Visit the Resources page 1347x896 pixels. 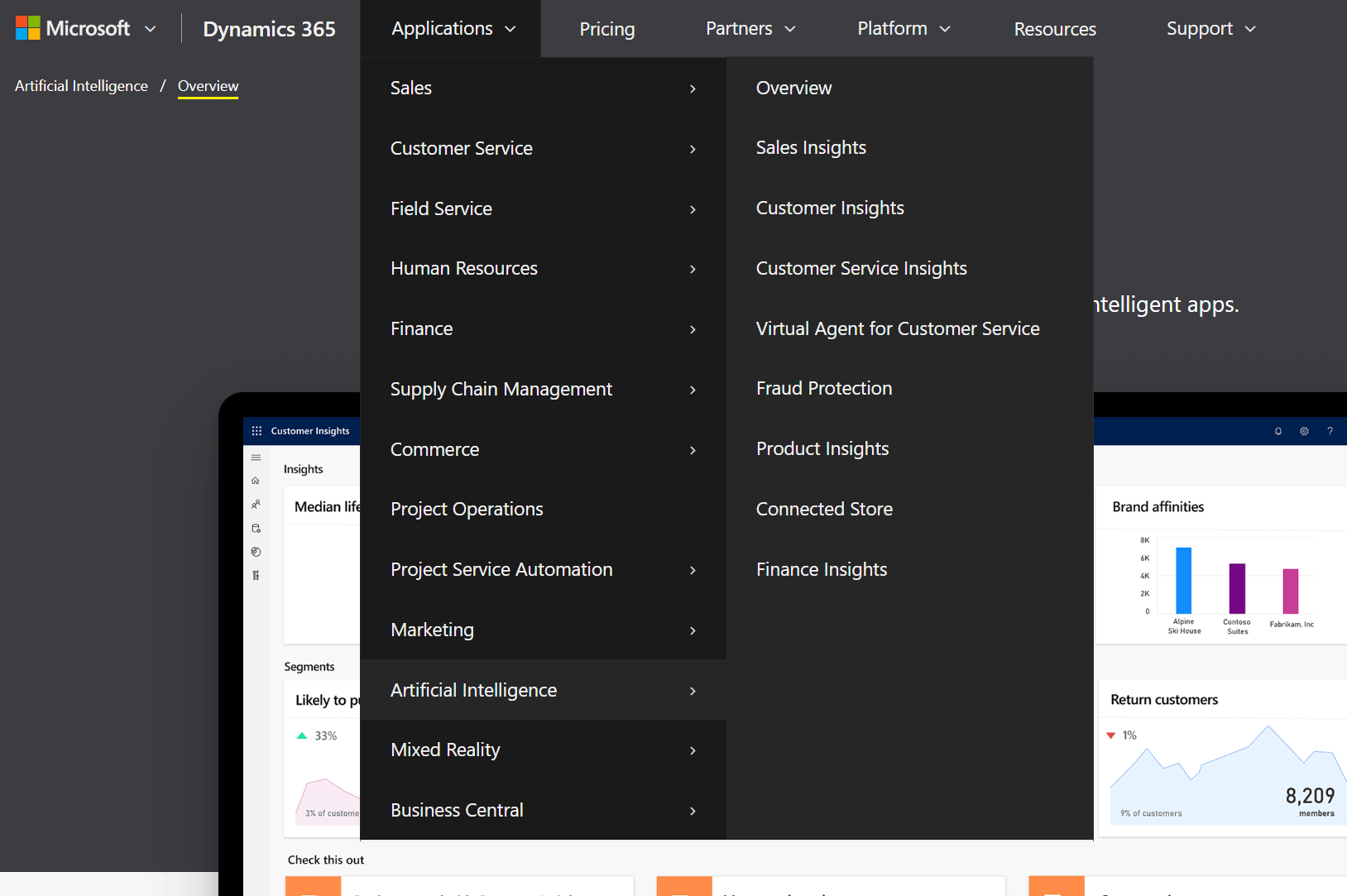click(1055, 29)
